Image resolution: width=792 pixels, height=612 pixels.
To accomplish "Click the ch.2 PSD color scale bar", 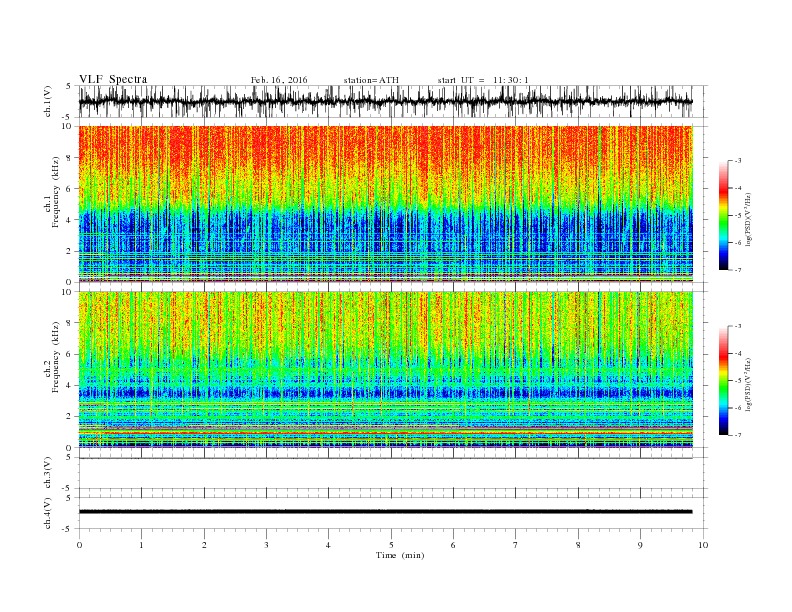I will coord(723,380).
